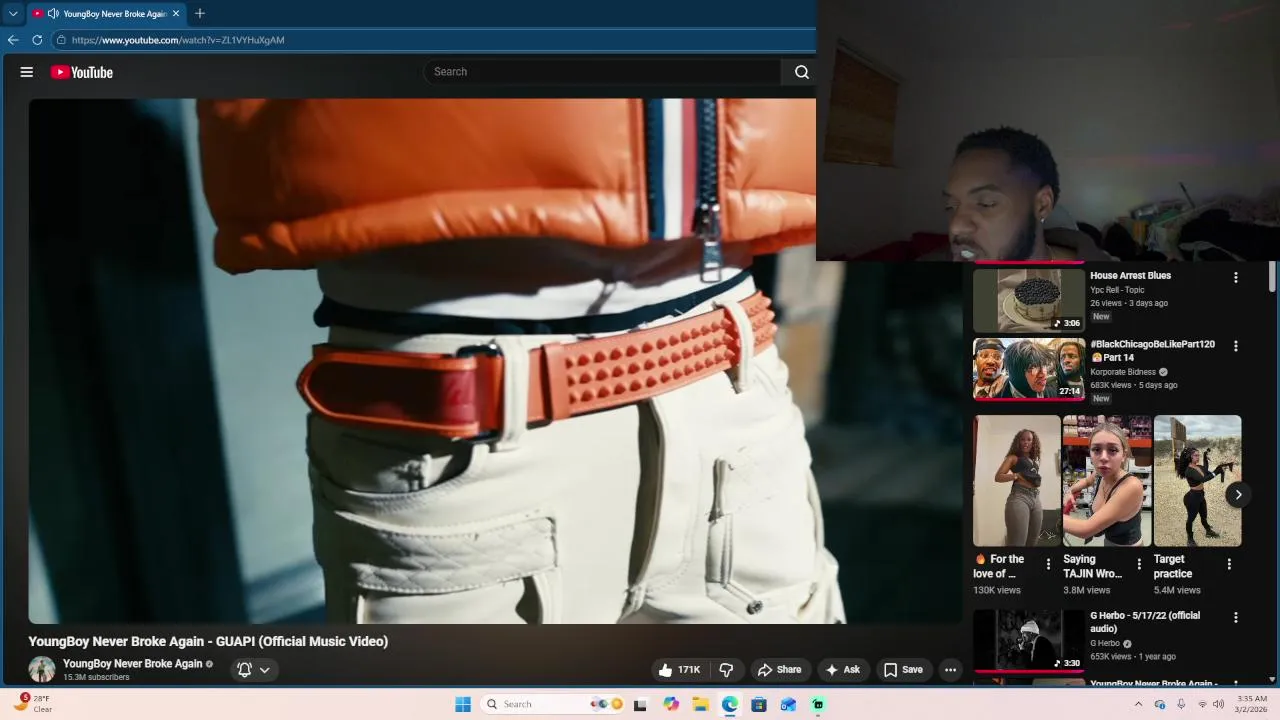Image resolution: width=1280 pixels, height=720 pixels.
Task: View site info lock icon in address bar
Action: coord(61,40)
